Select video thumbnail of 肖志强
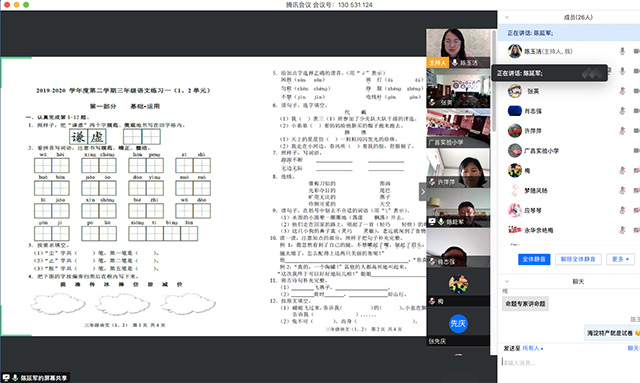 click(458, 247)
